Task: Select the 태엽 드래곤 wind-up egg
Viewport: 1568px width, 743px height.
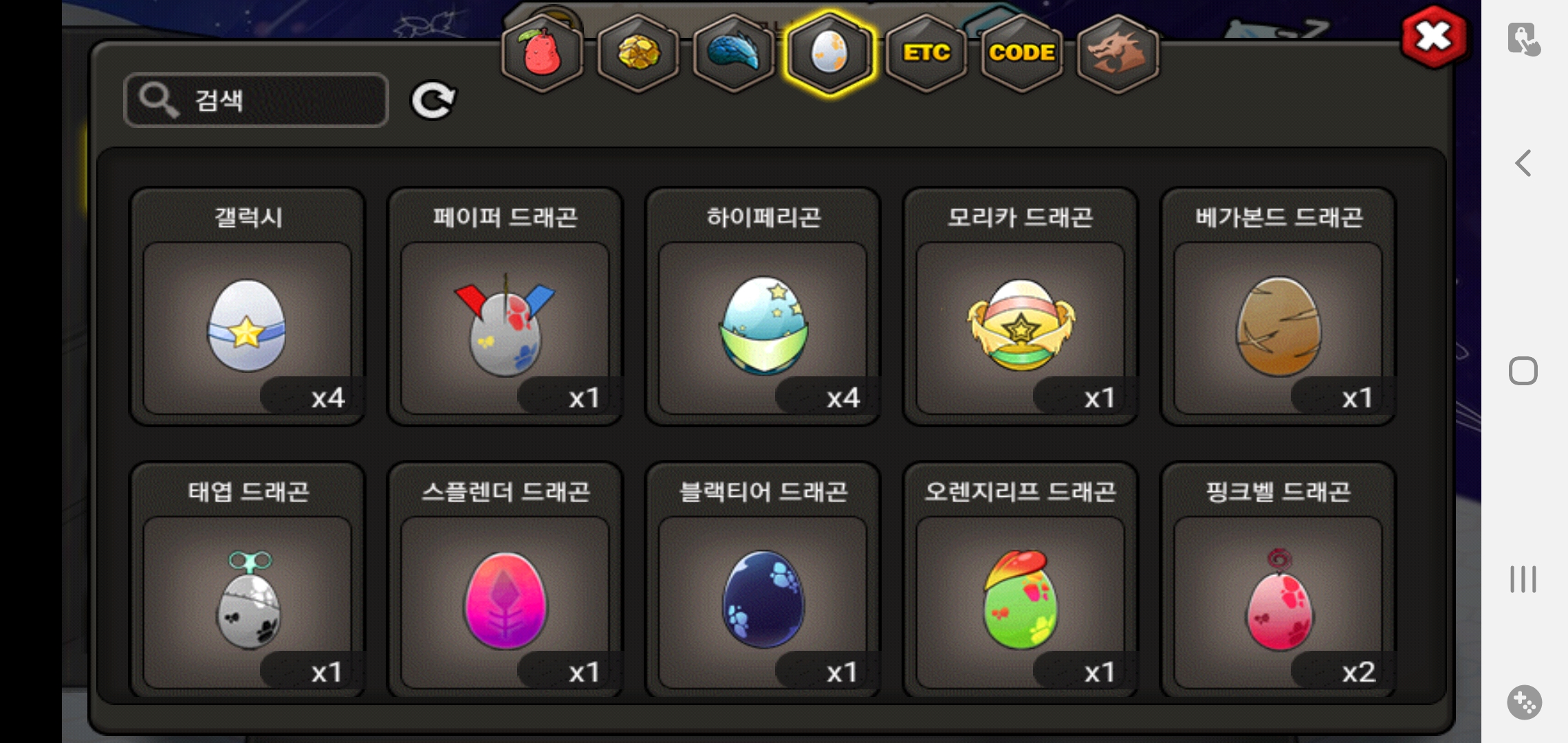Action: (248, 580)
